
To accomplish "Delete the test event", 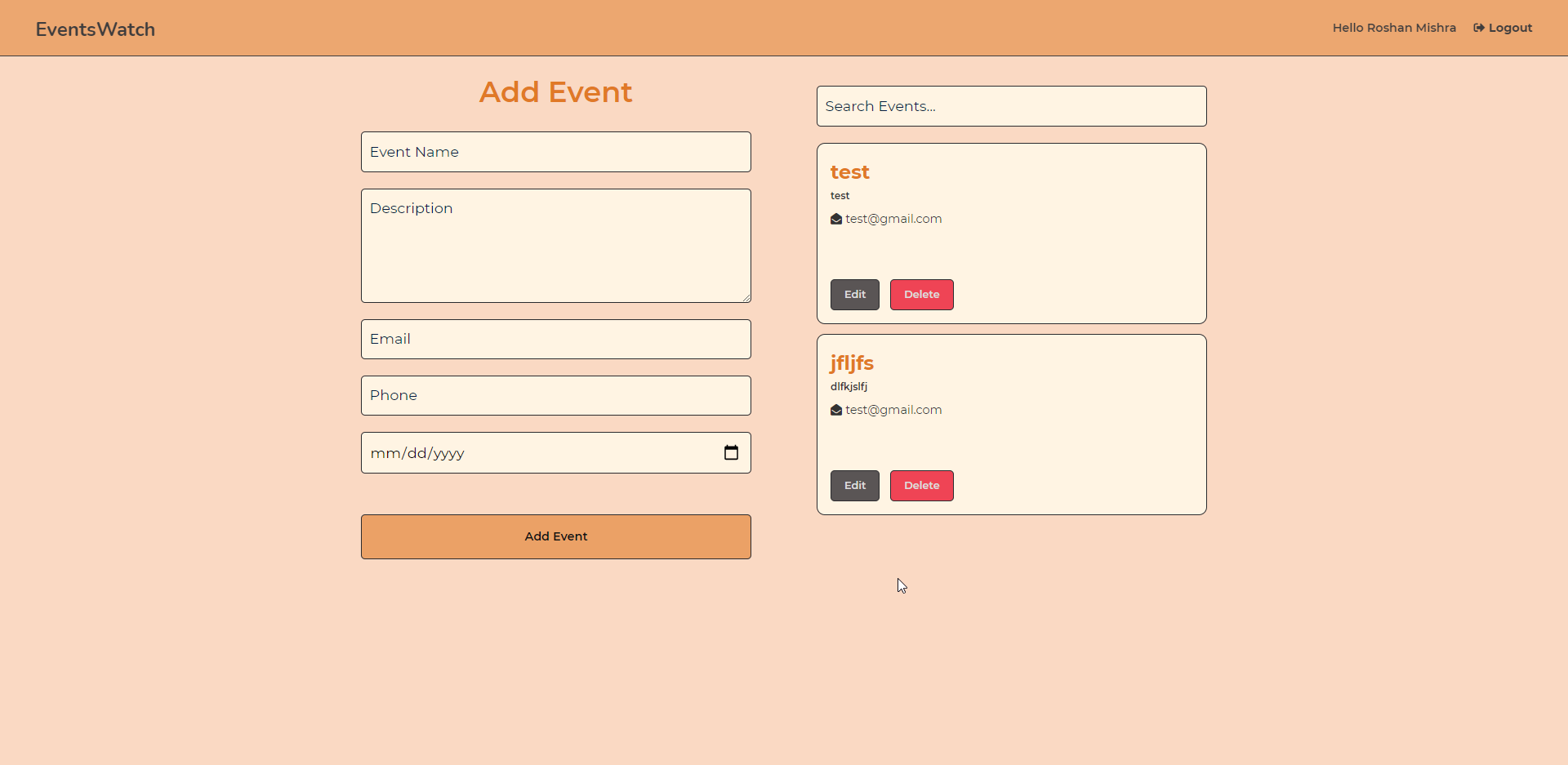I will click(921, 295).
